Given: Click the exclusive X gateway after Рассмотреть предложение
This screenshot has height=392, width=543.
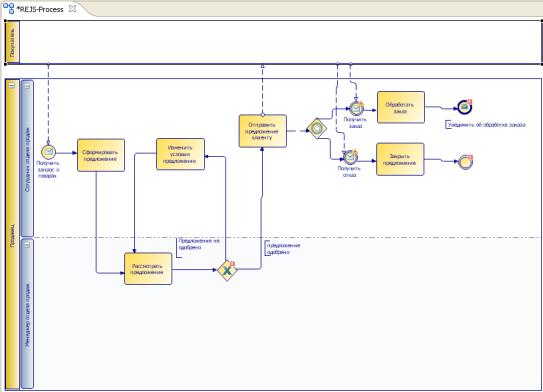Looking at the screenshot, I should 227,270.
